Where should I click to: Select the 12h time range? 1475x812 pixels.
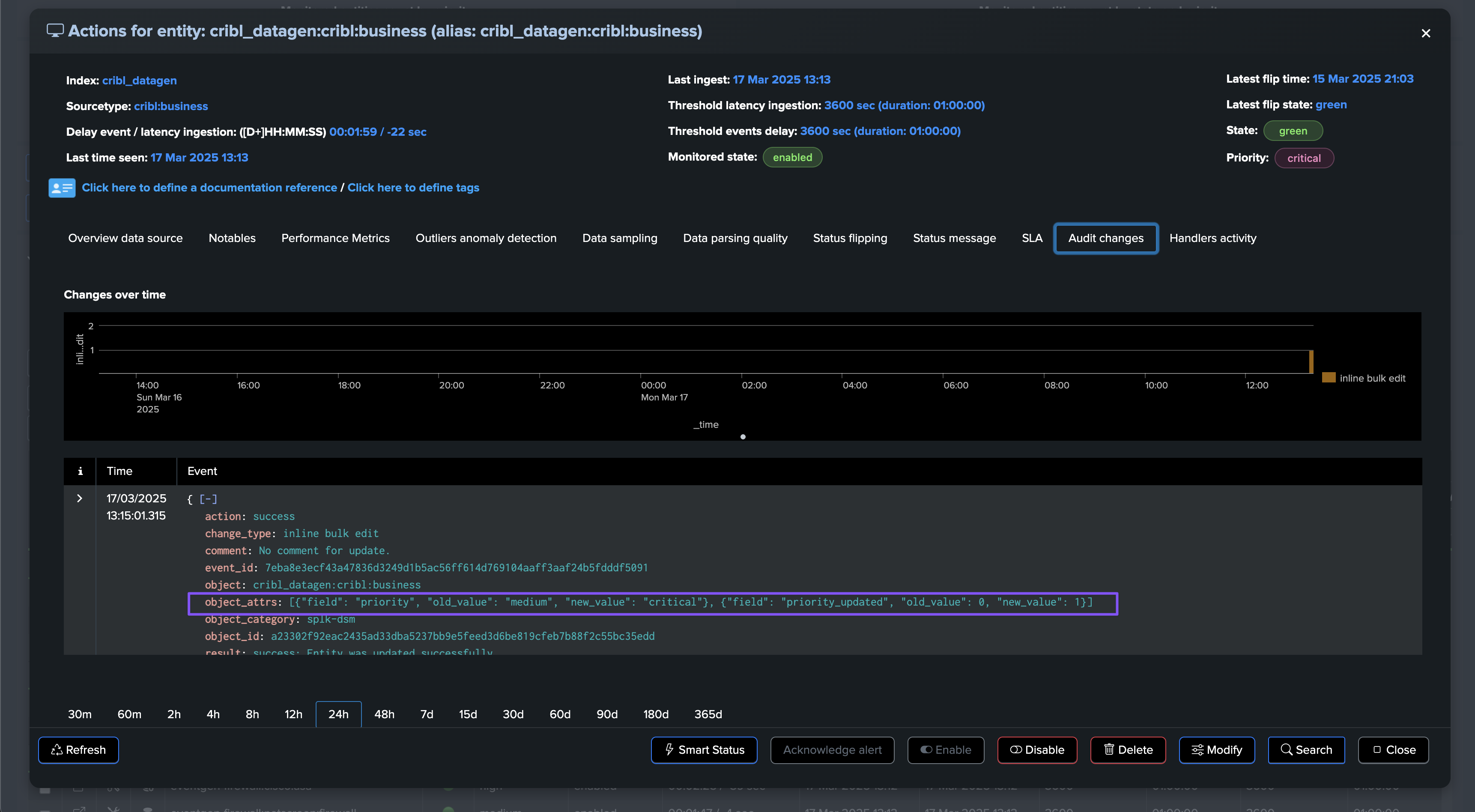coord(294,714)
